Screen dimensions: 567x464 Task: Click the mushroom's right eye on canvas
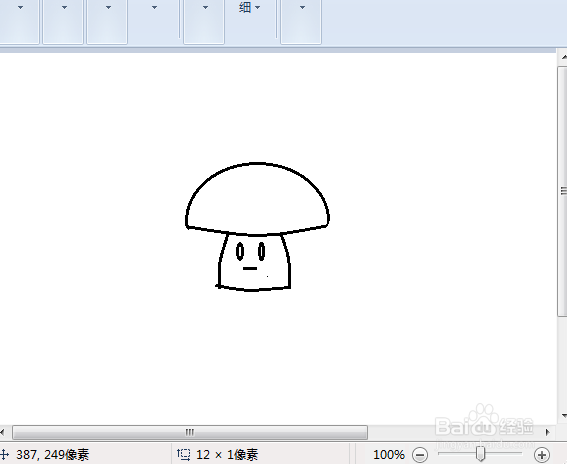(262, 251)
